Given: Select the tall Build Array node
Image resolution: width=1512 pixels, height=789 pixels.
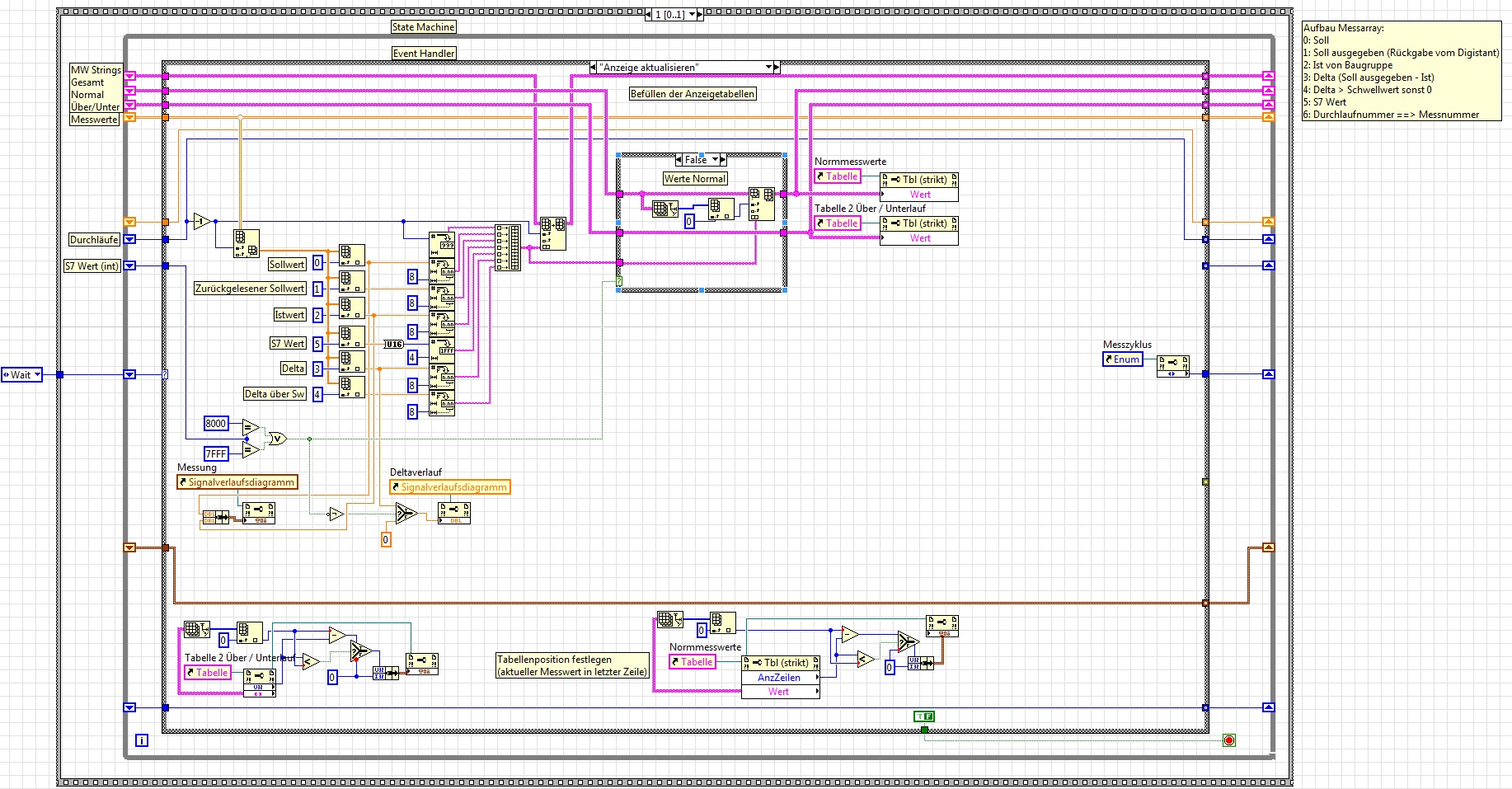Looking at the screenshot, I should point(508,247).
